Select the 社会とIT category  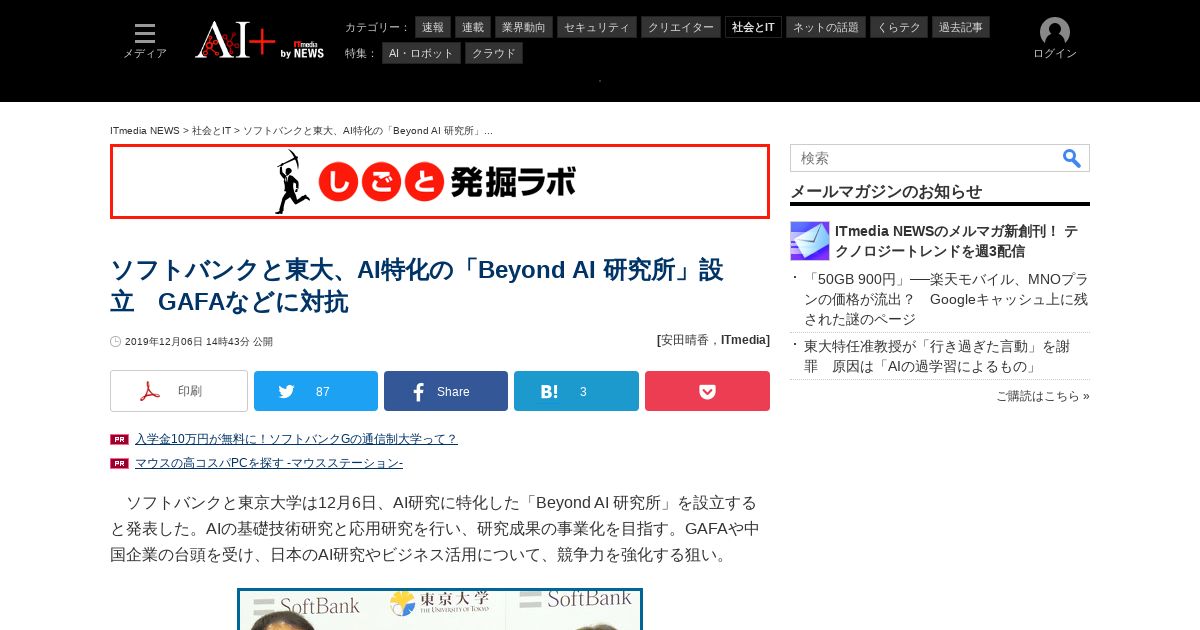[x=753, y=27]
